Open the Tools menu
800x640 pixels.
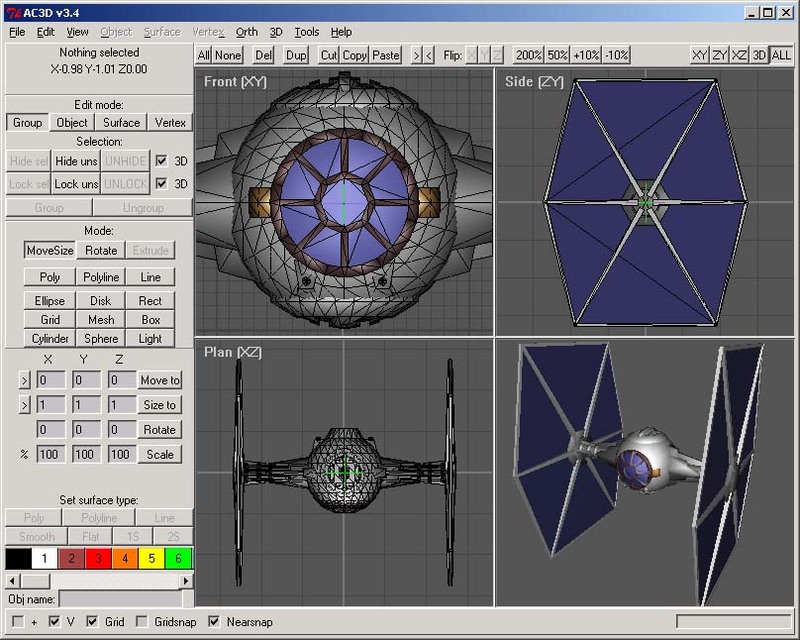pyautogui.click(x=307, y=32)
